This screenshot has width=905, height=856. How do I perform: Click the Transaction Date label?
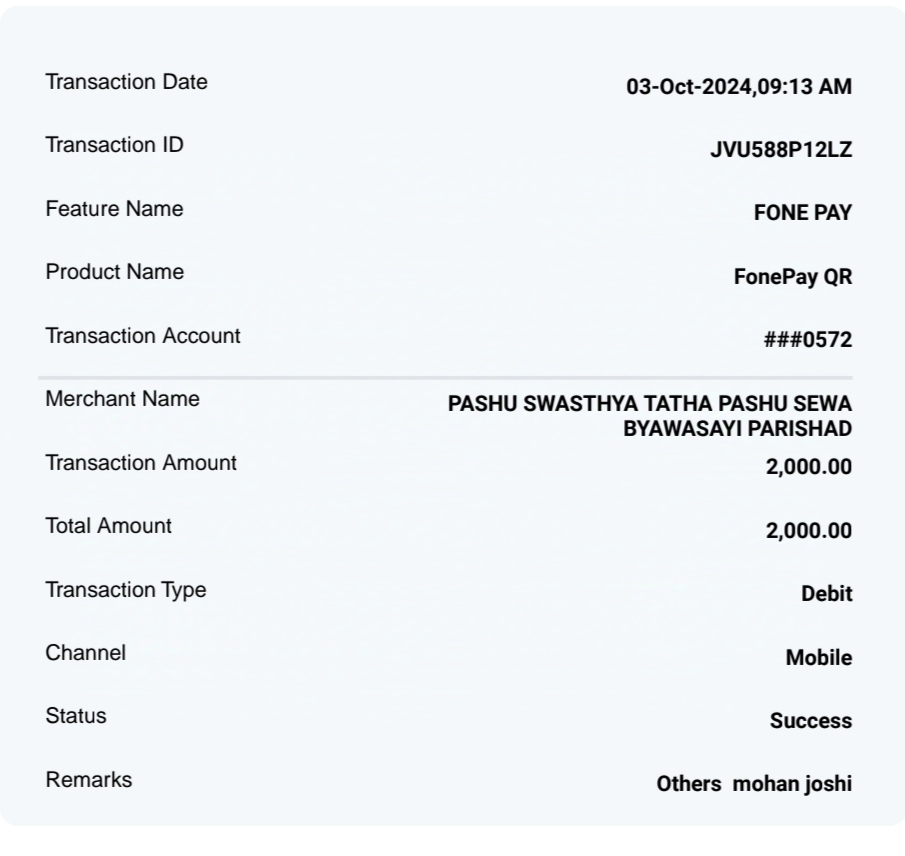pyautogui.click(x=126, y=82)
